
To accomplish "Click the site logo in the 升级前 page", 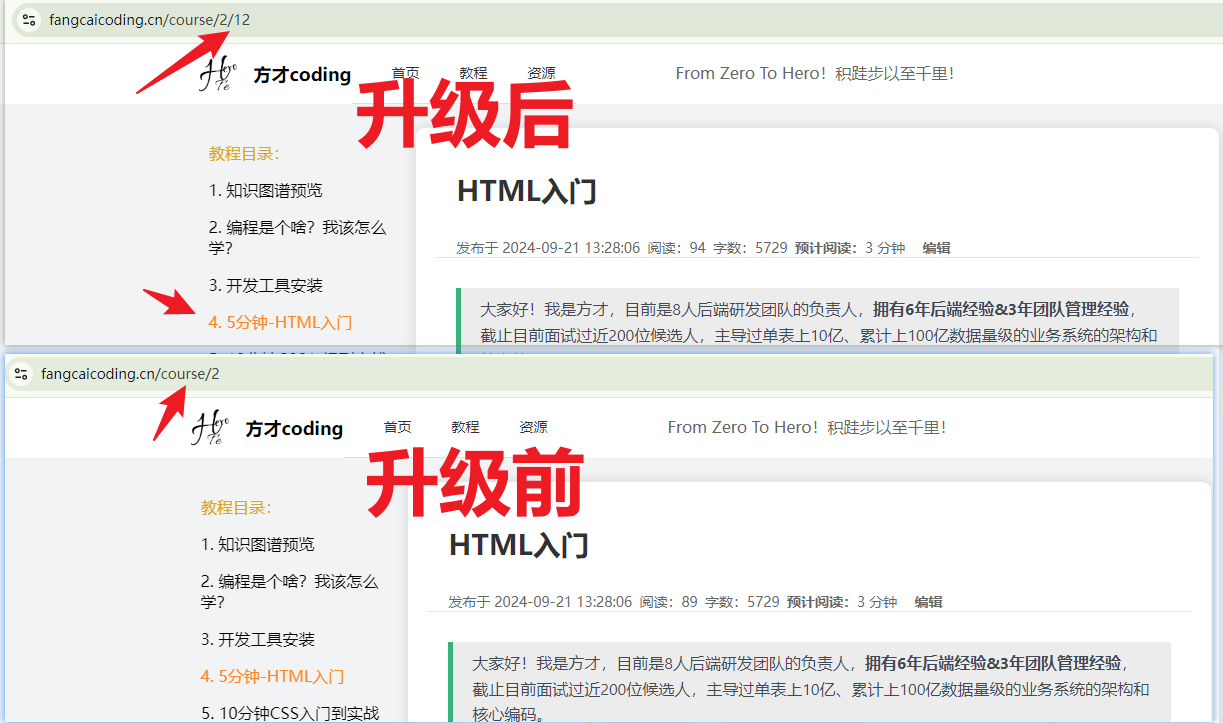I will click(x=210, y=428).
